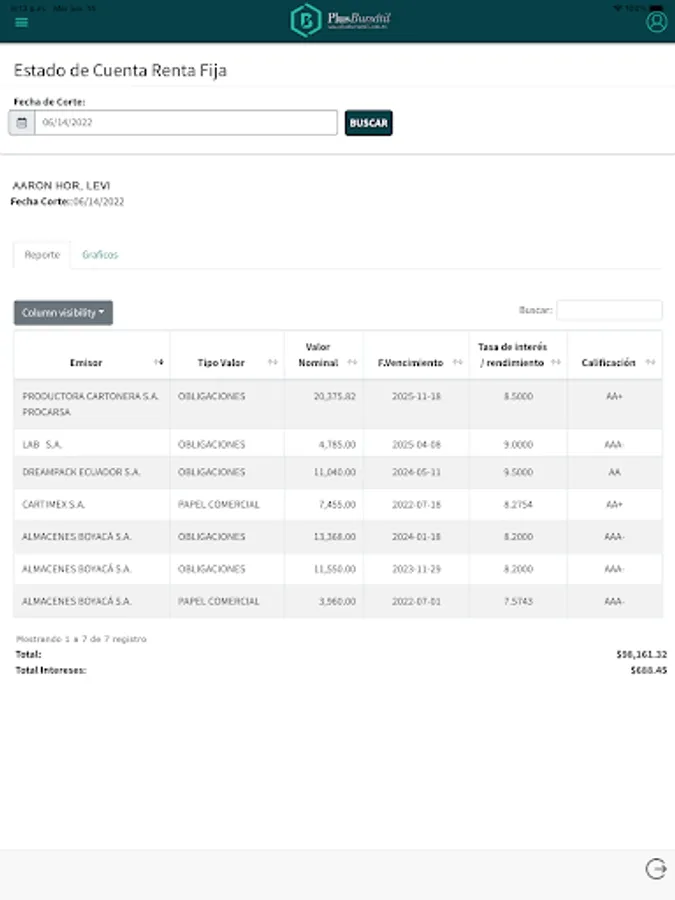
Task: Click the 8.5000 interest rate
Action: [518, 396]
